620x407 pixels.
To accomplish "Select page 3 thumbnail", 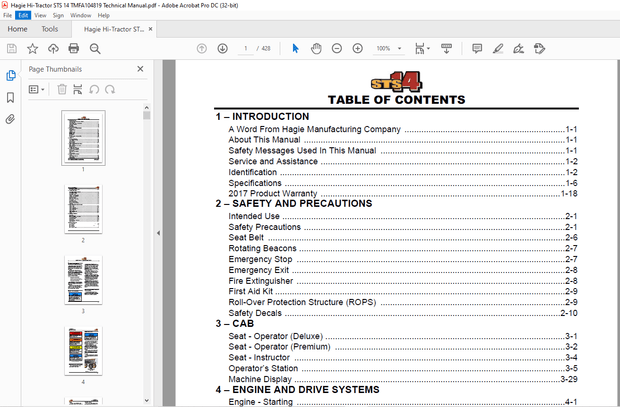I will point(83,280).
